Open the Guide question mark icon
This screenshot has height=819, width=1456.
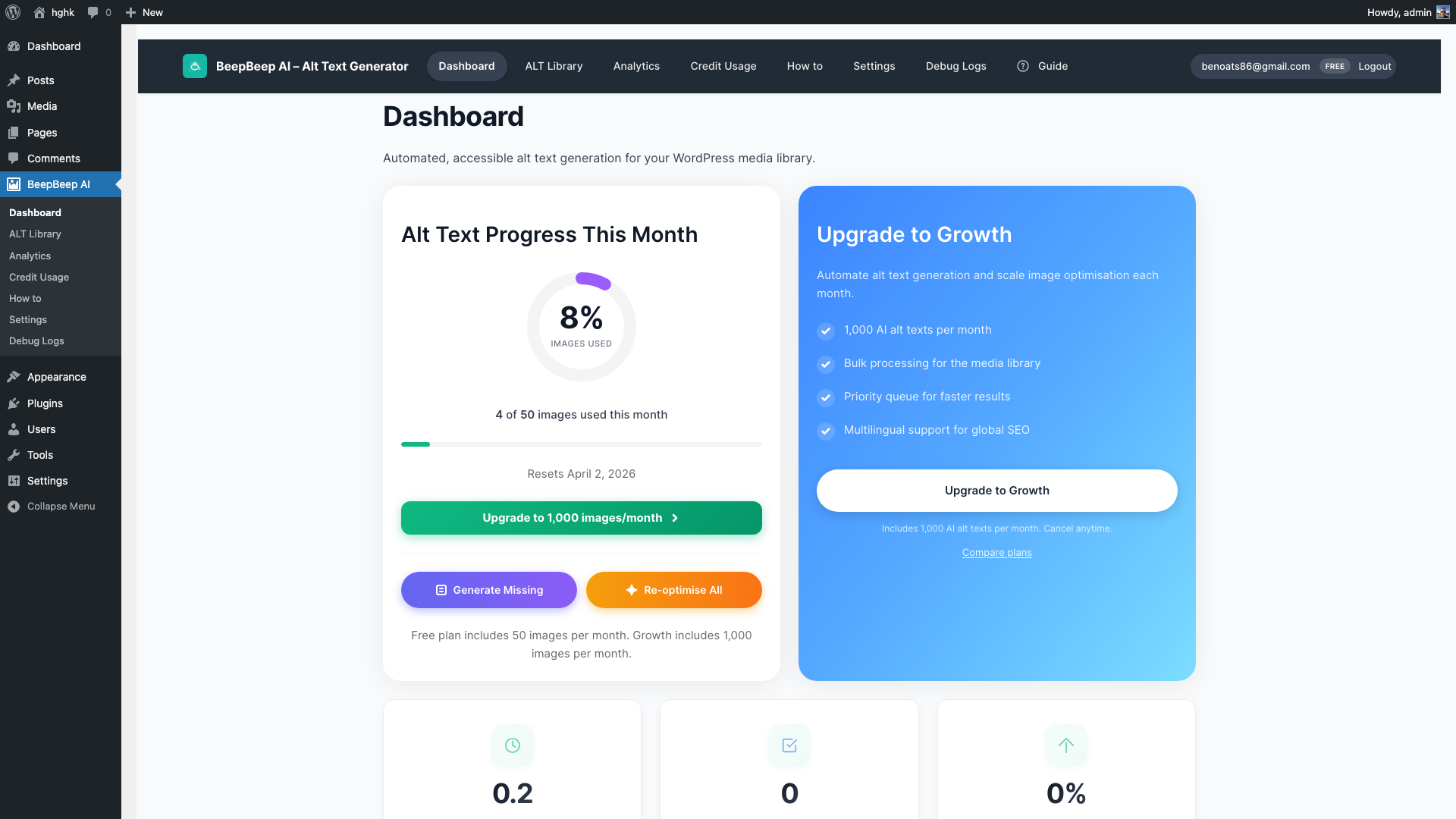1022,66
